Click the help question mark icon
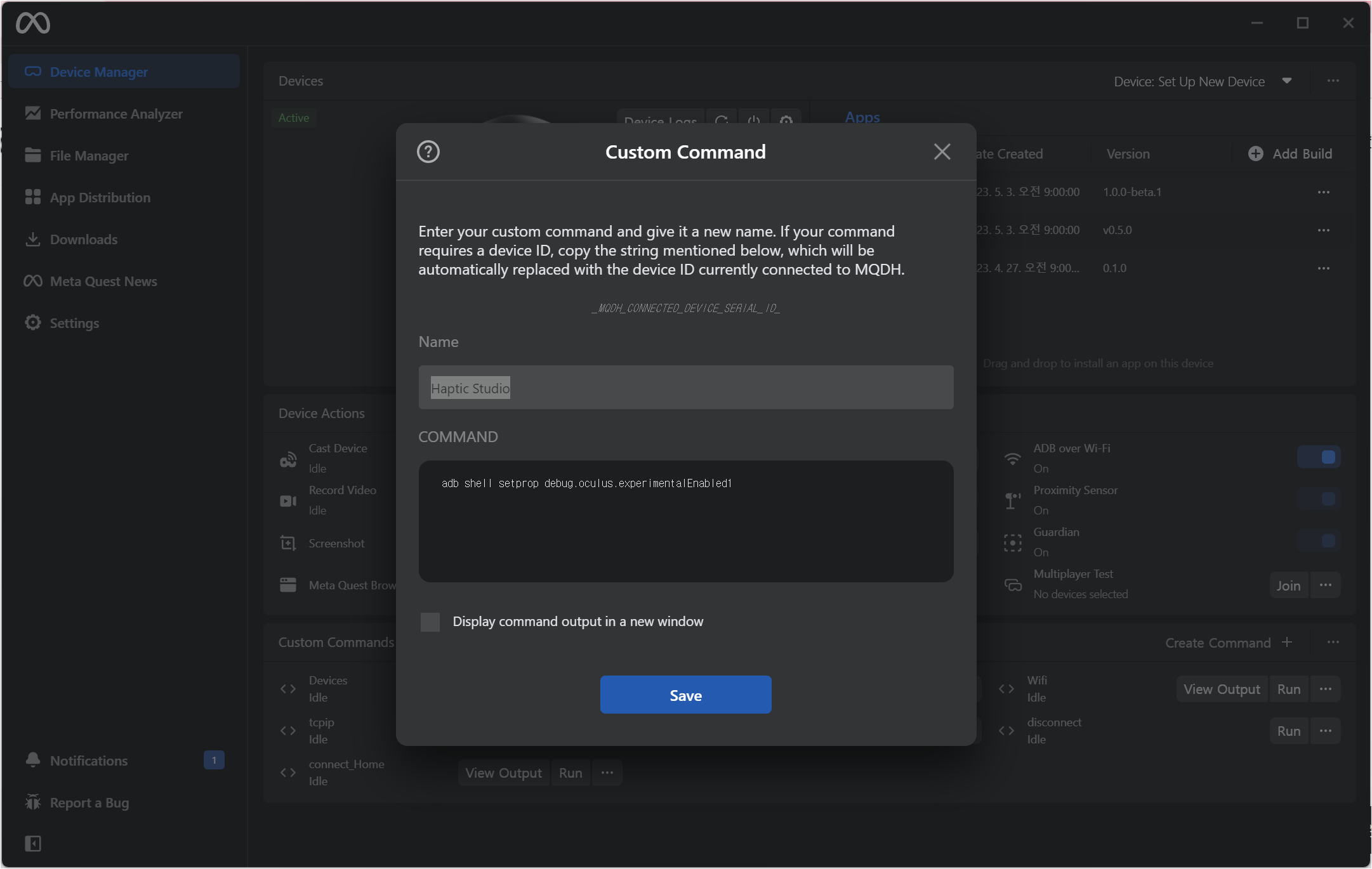The image size is (1372, 869). coord(428,152)
